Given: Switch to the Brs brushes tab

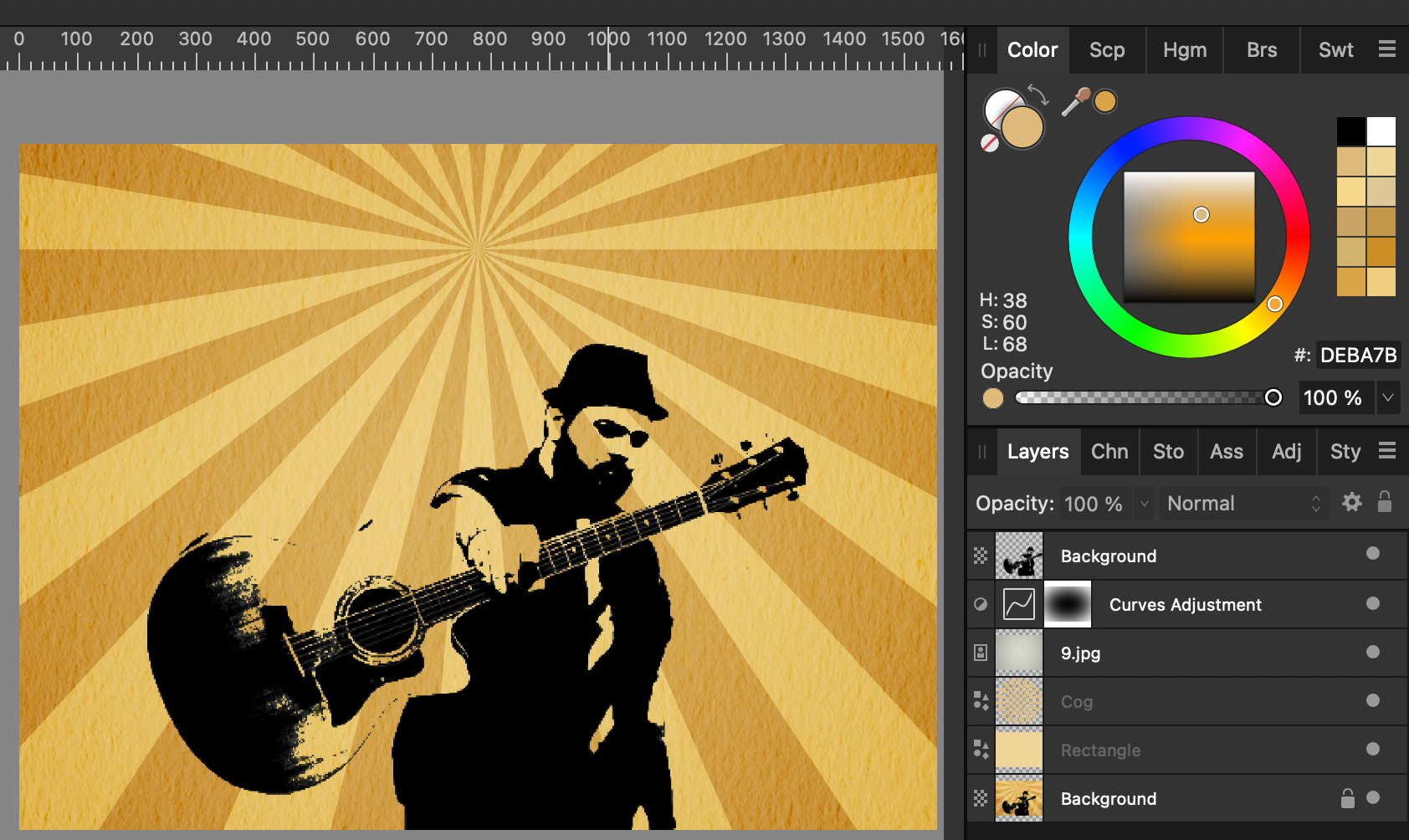Looking at the screenshot, I should pos(1262,50).
